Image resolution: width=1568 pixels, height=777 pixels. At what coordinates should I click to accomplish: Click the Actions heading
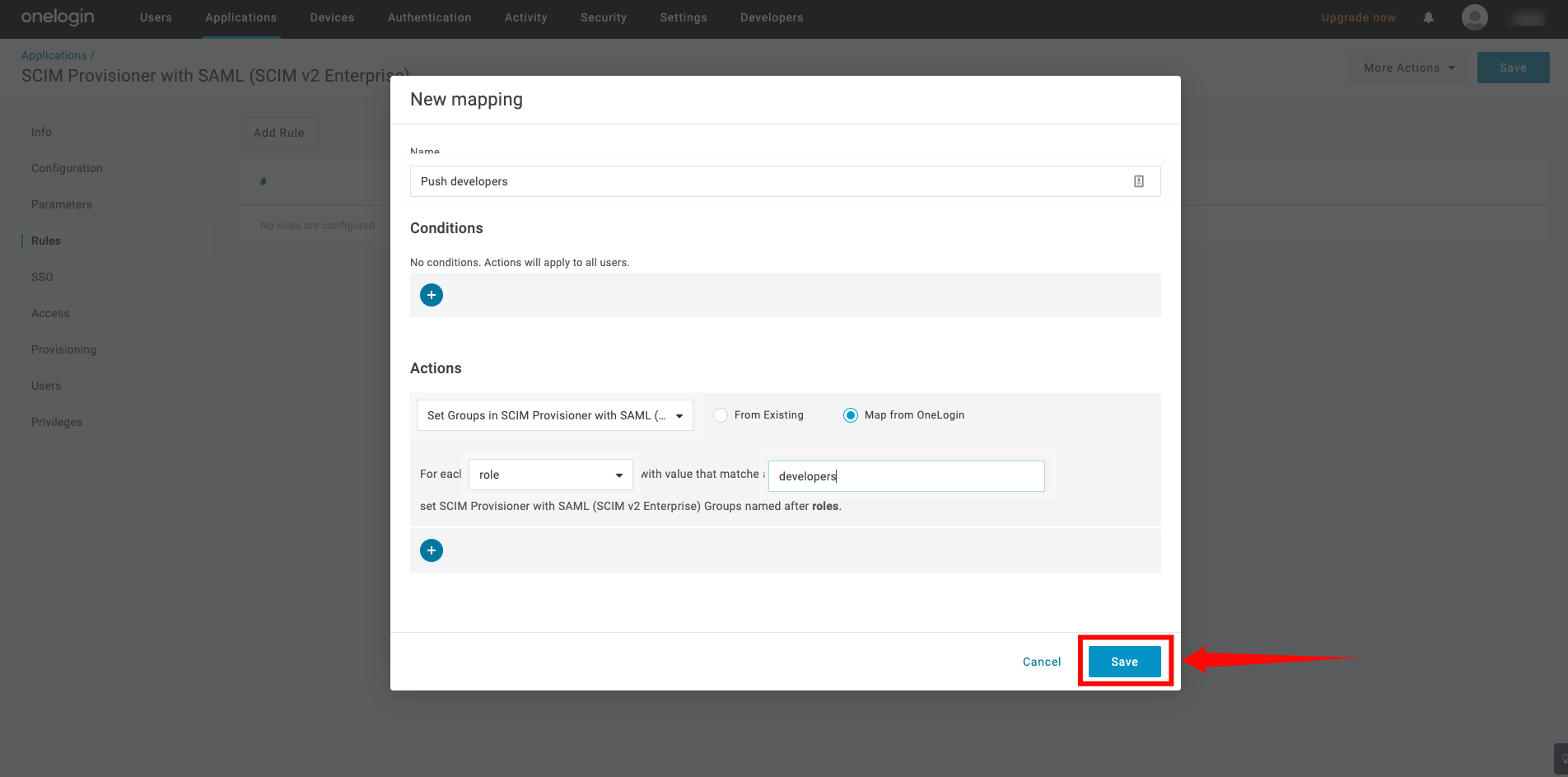[x=436, y=368]
